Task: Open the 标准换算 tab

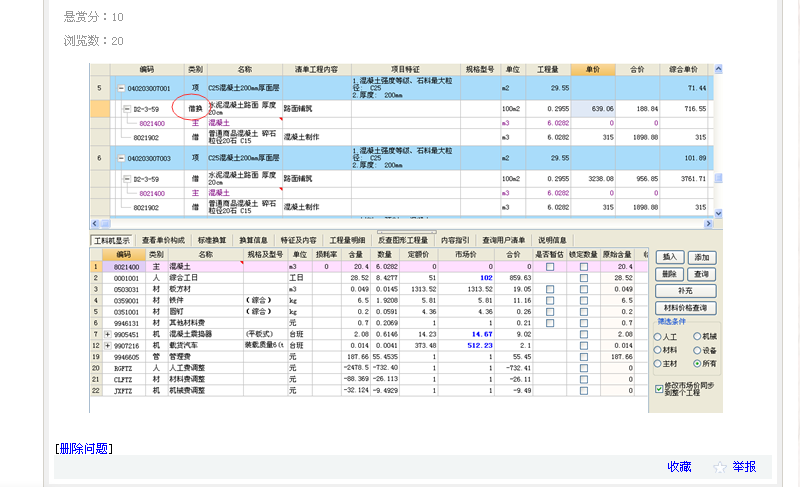Action: click(x=212, y=240)
